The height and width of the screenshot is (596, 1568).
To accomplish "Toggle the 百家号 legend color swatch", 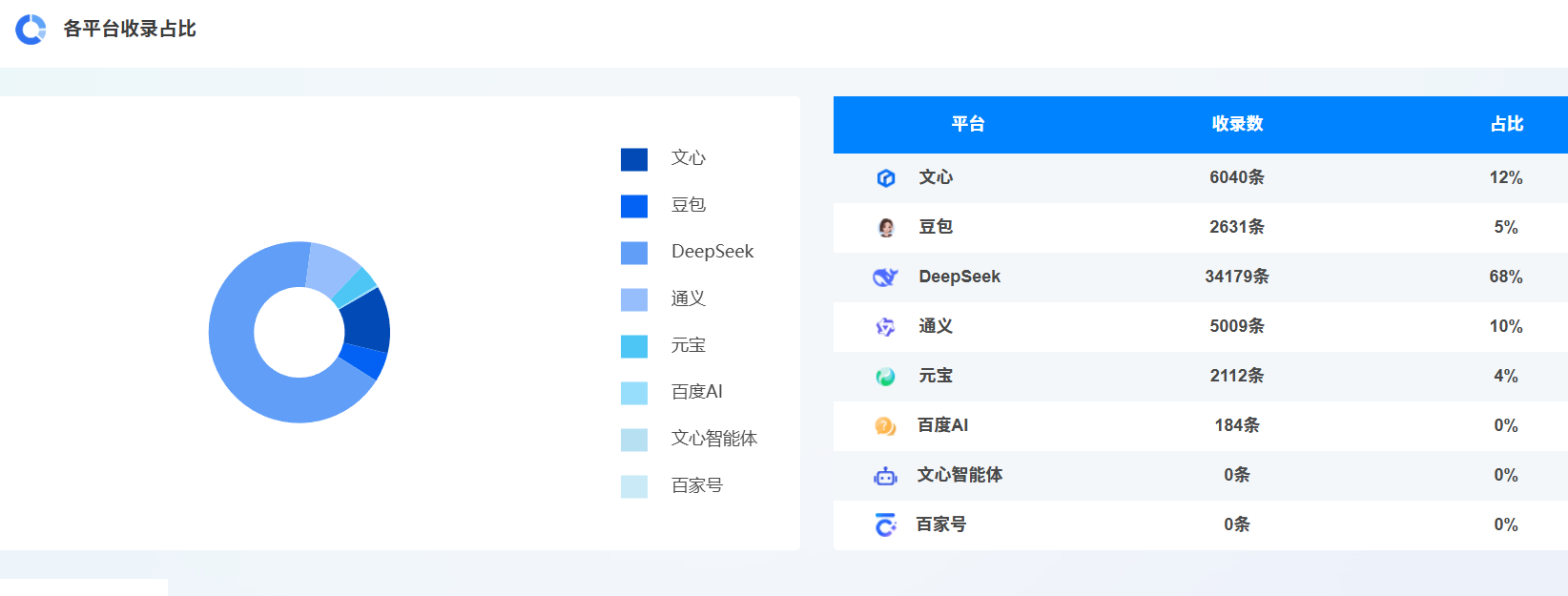I will click(634, 486).
